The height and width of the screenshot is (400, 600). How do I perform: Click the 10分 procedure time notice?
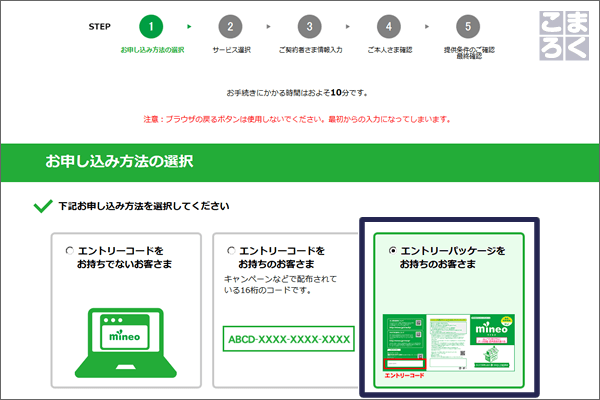point(297,93)
